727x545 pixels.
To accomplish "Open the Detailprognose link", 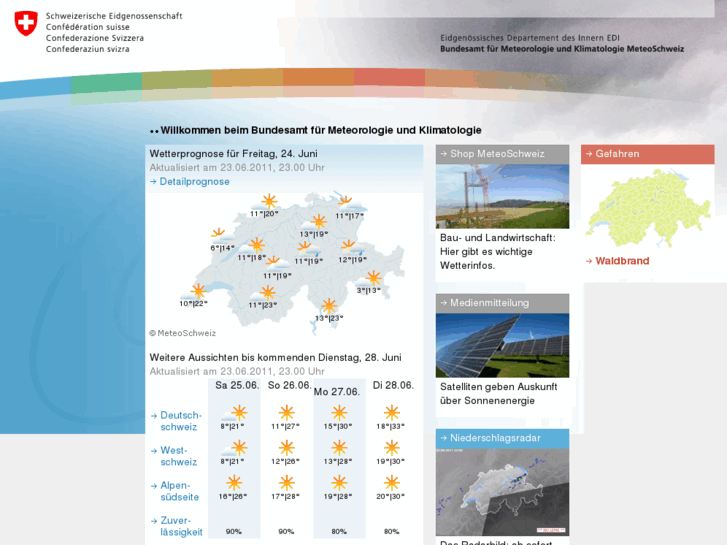I will coord(190,181).
